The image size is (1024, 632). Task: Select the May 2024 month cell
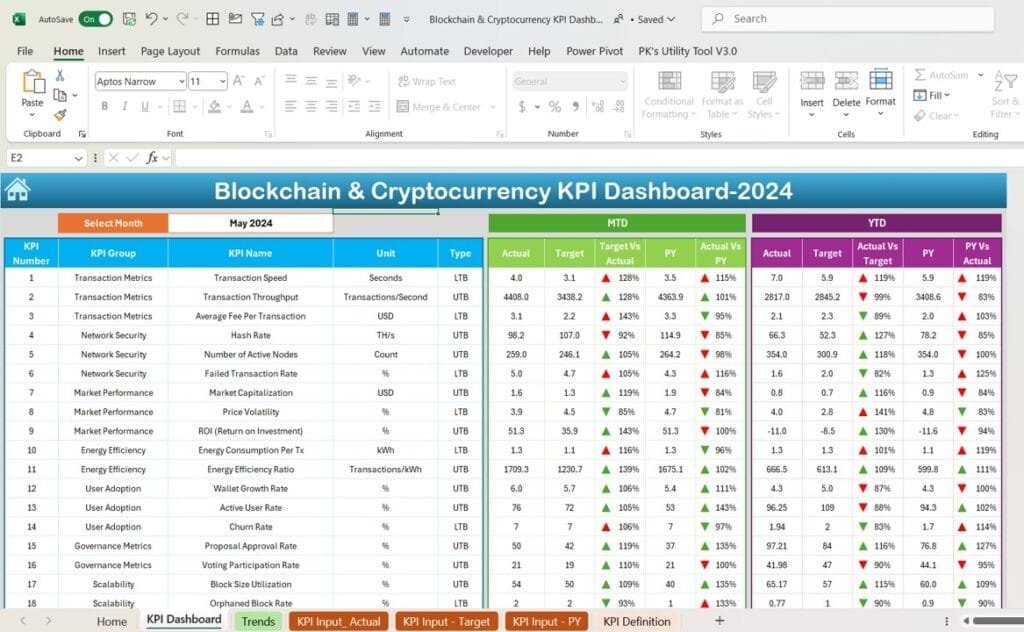(x=251, y=223)
